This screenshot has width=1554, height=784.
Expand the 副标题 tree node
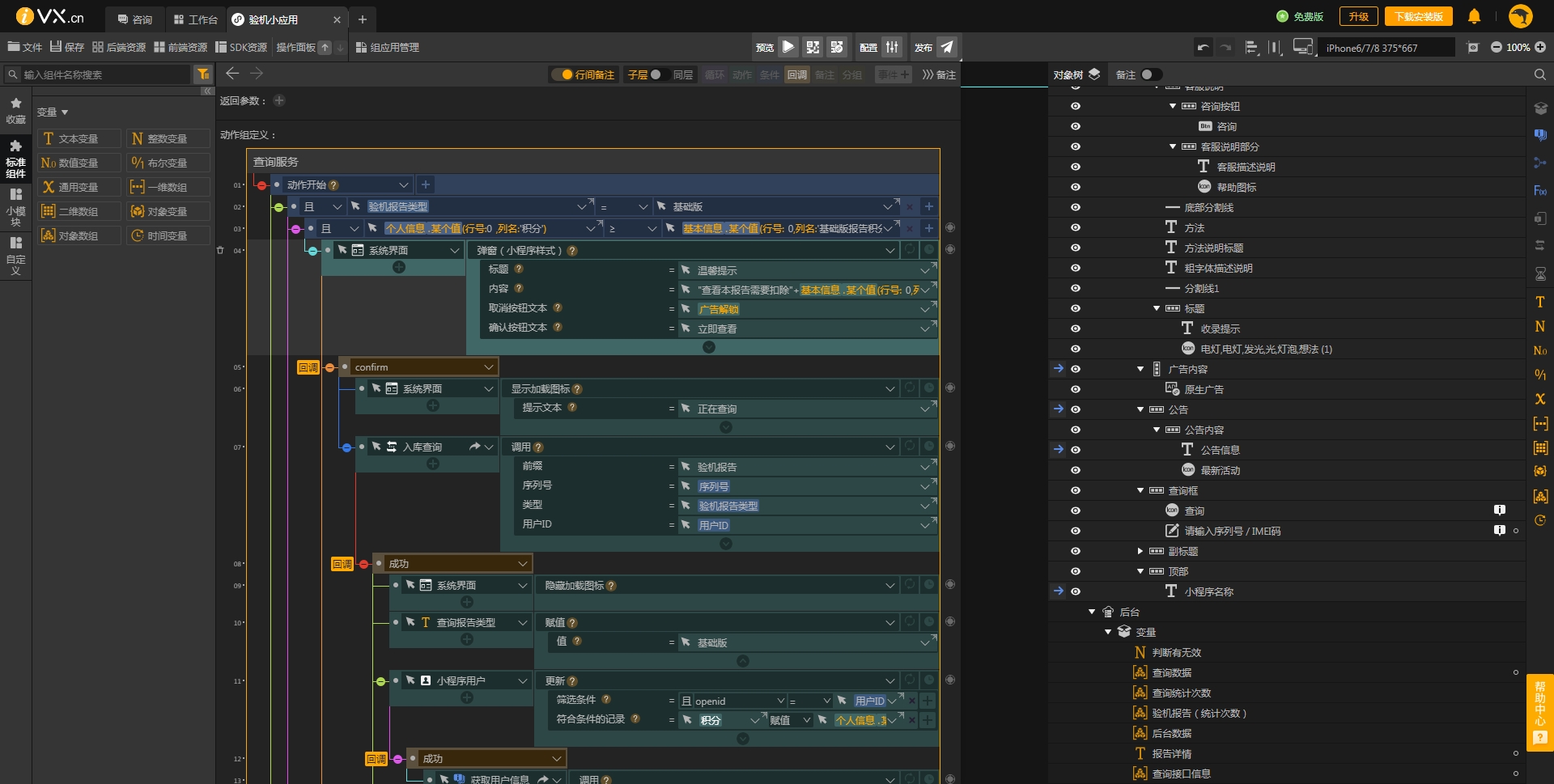click(1140, 551)
